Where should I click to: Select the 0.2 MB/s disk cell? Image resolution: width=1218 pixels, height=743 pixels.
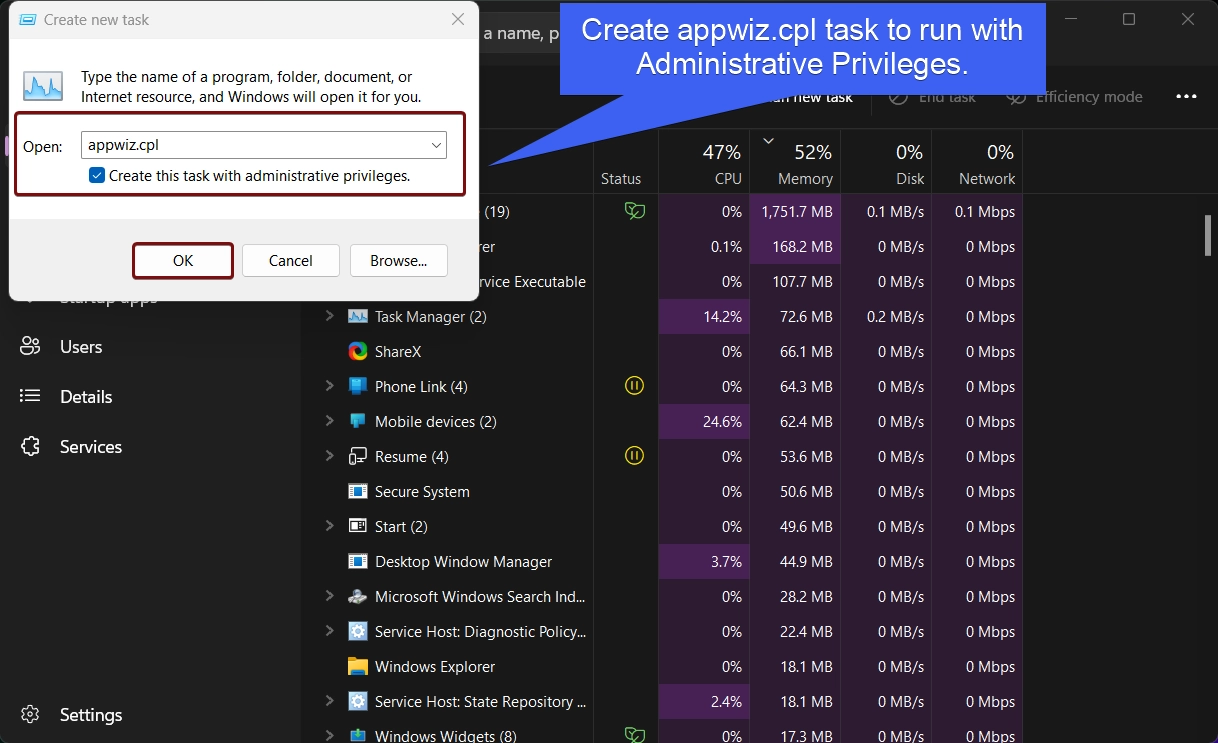[886, 316]
